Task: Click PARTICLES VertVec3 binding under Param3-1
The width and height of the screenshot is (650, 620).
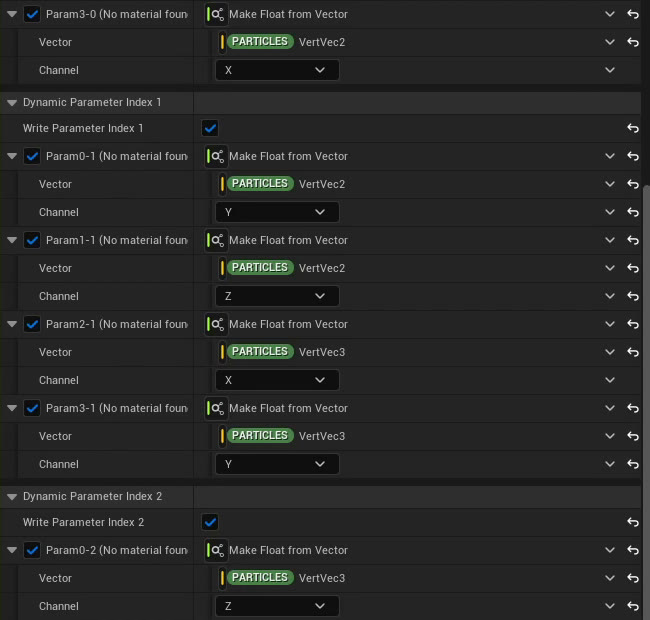Action: 286,436
